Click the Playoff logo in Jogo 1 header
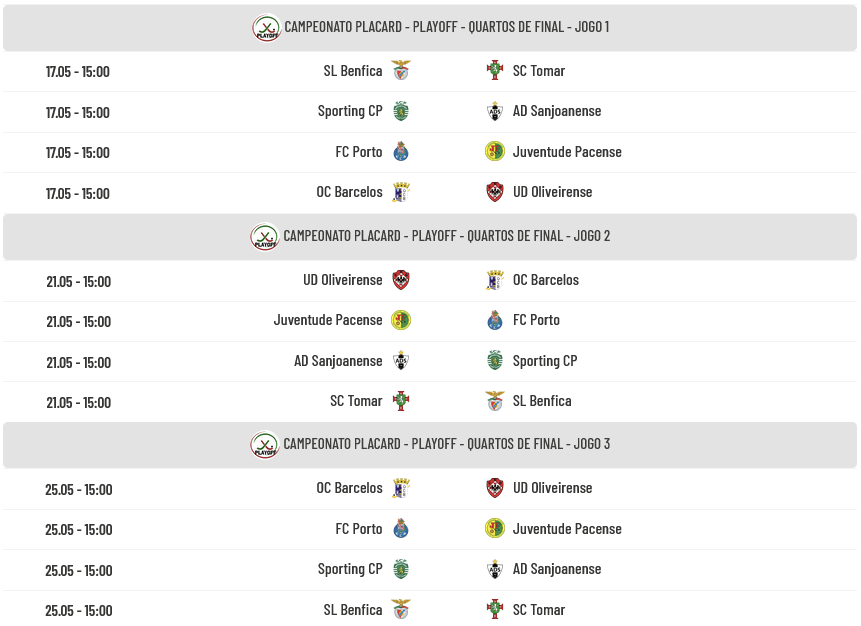 point(266,27)
